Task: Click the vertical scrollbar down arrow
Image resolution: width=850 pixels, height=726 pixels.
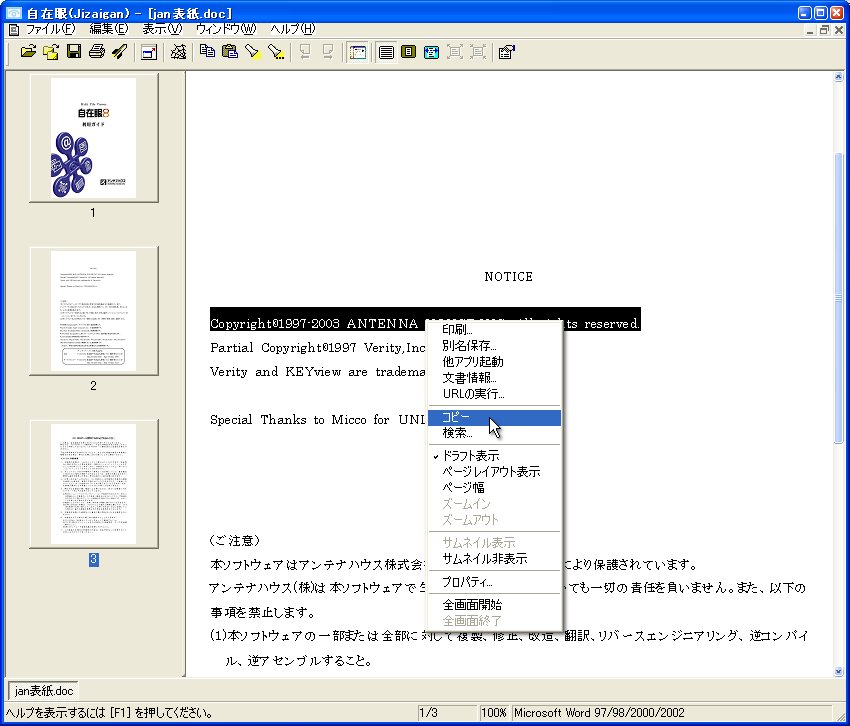Action: (839, 672)
